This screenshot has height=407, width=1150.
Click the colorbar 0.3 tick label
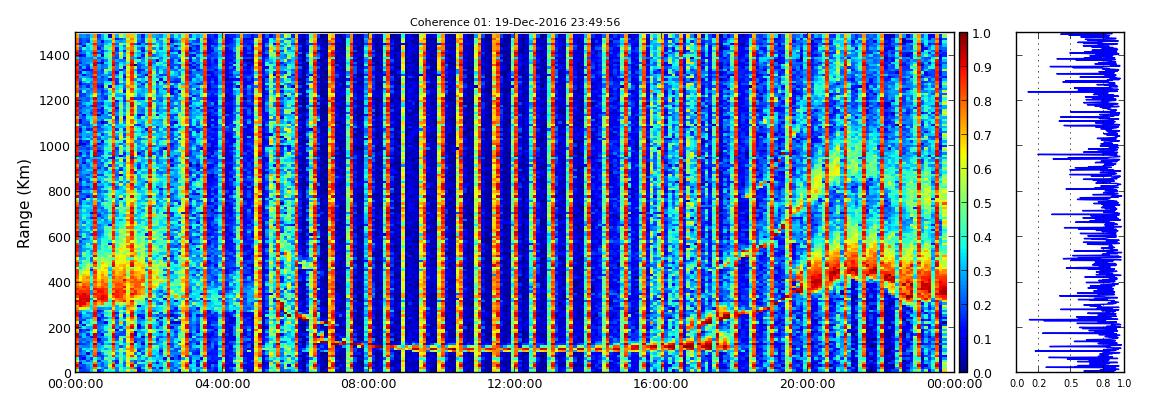(x=983, y=271)
